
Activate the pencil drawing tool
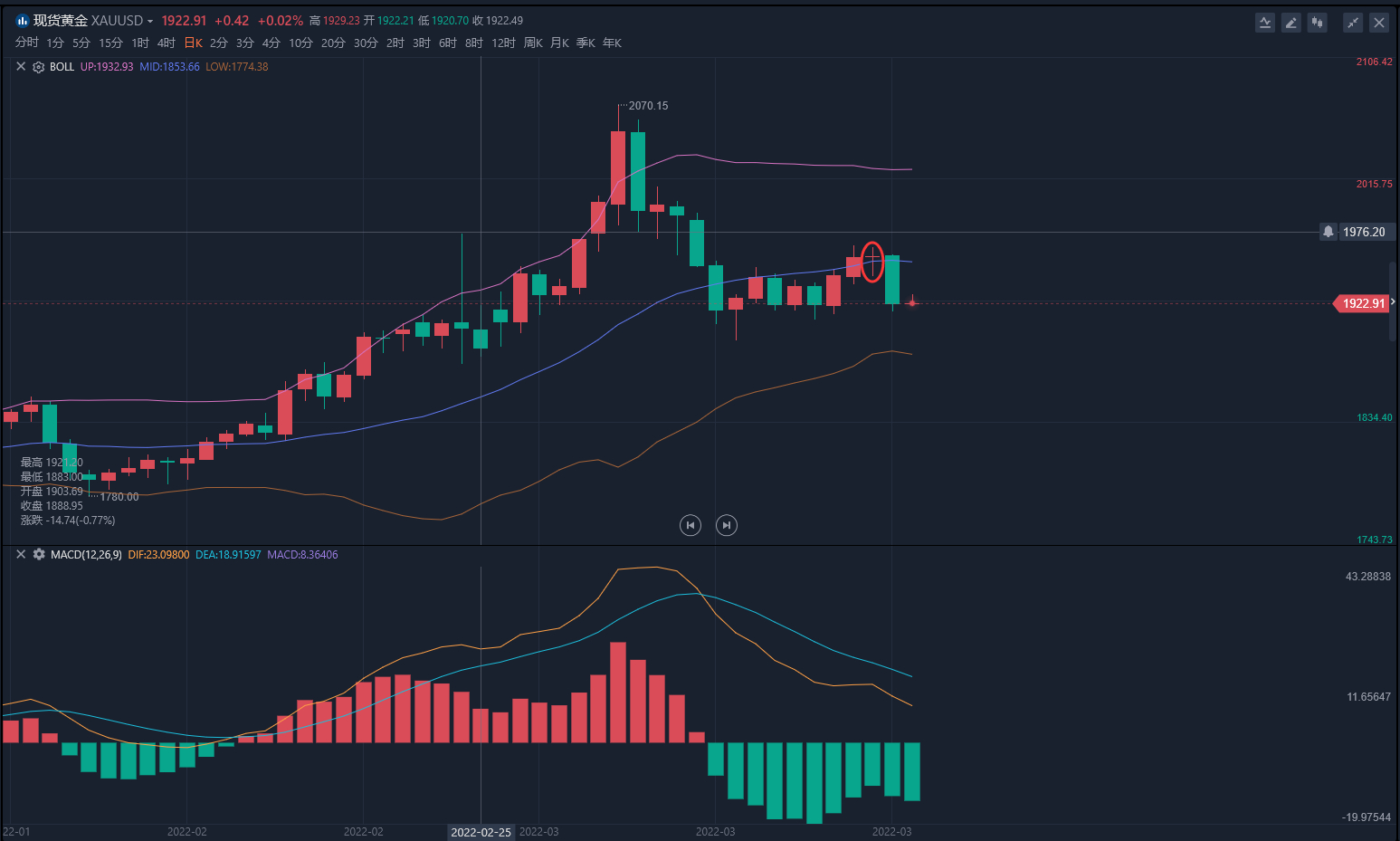coord(1291,23)
